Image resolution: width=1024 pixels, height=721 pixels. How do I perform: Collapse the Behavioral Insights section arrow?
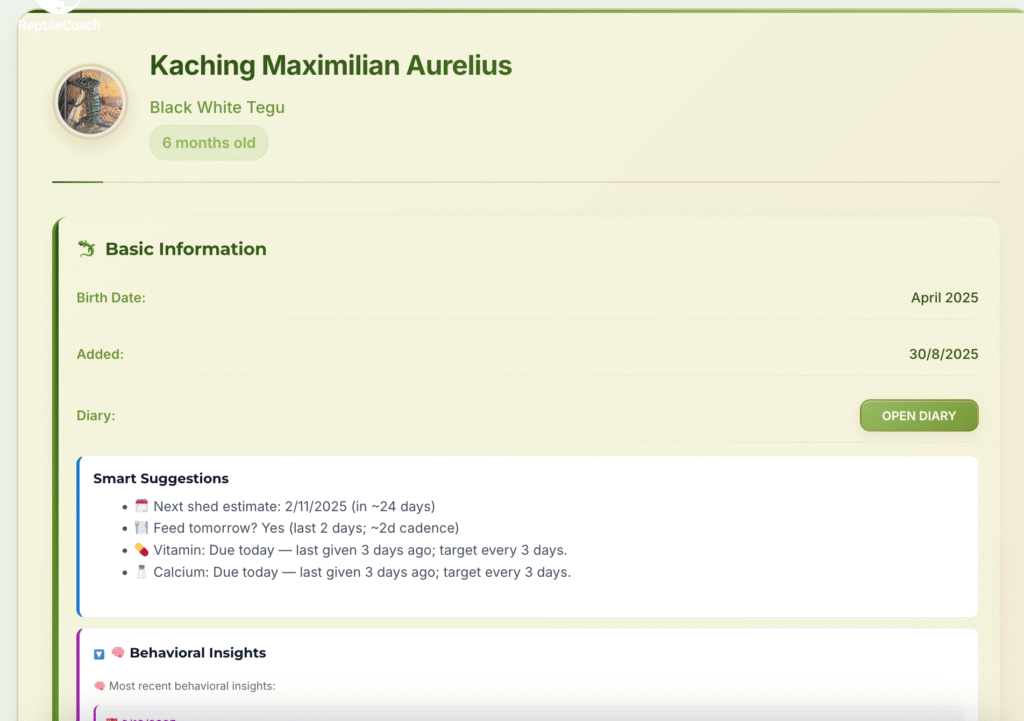pos(99,654)
